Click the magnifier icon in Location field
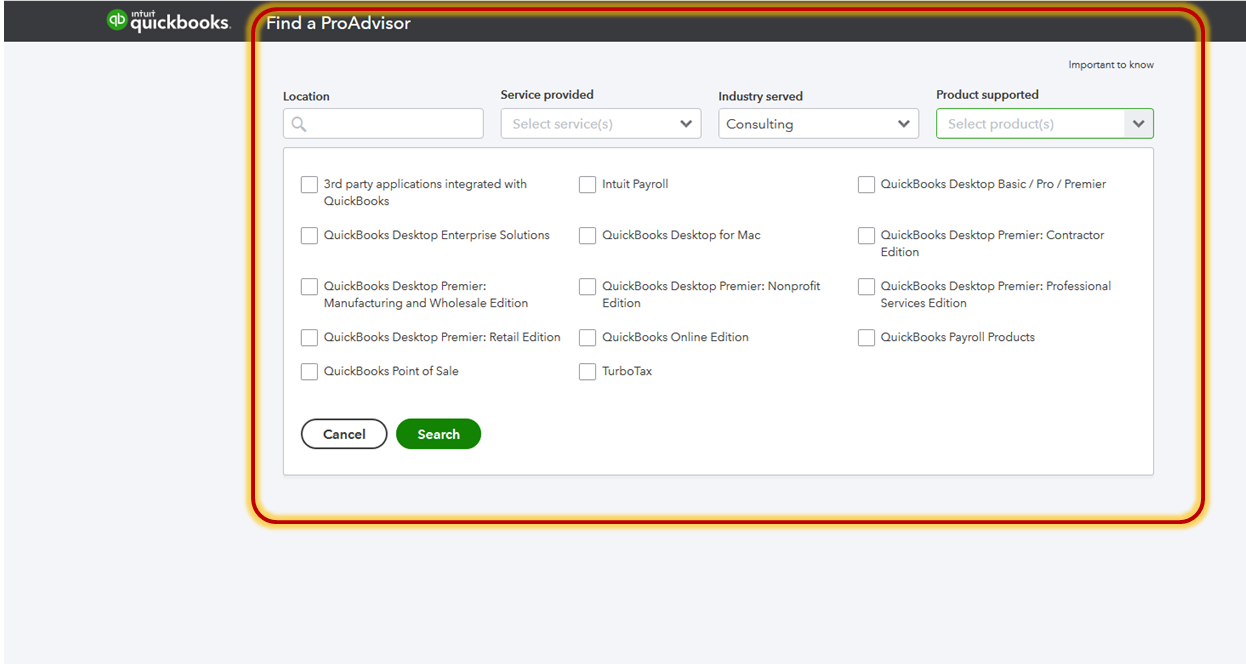Screen dimensions: 1246x664 tap(299, 124)
